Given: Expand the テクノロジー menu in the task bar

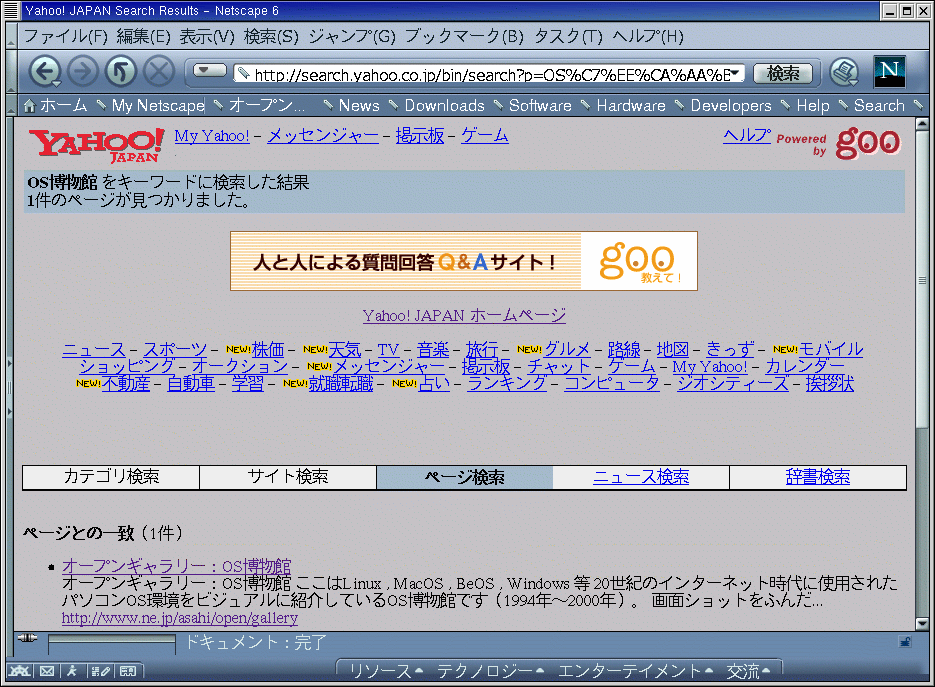Looking at the screenshot, I should pyautogui.click(x=490, y=671).
